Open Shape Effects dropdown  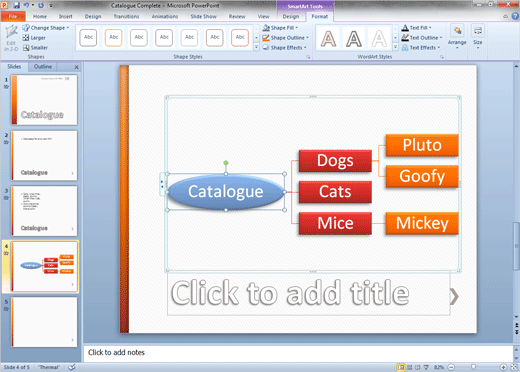284,48
